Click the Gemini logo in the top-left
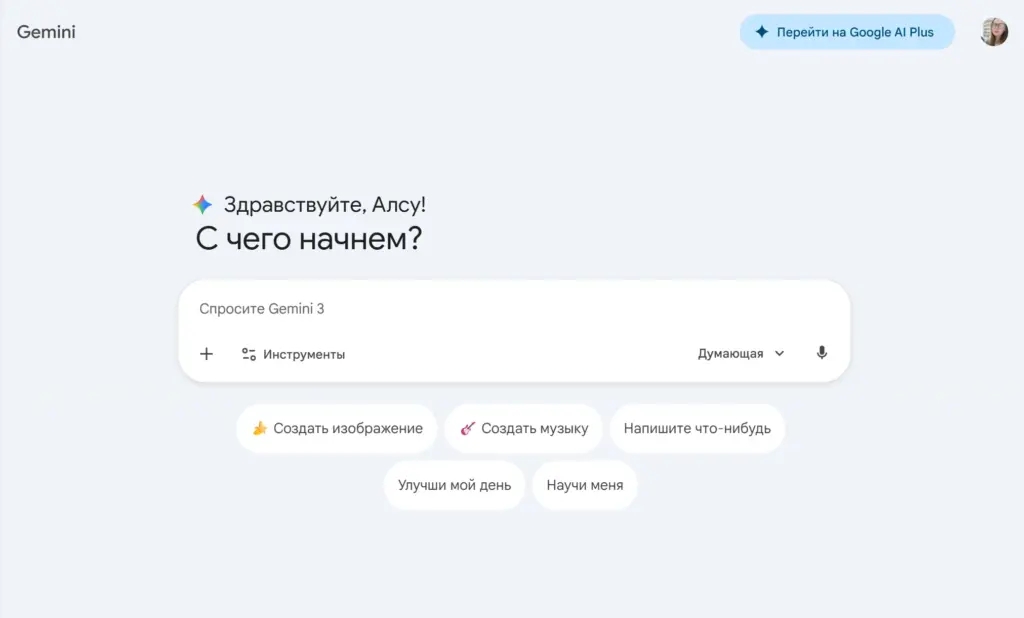1024x618 pixels. pyautogui.click(x=45, y=31)
